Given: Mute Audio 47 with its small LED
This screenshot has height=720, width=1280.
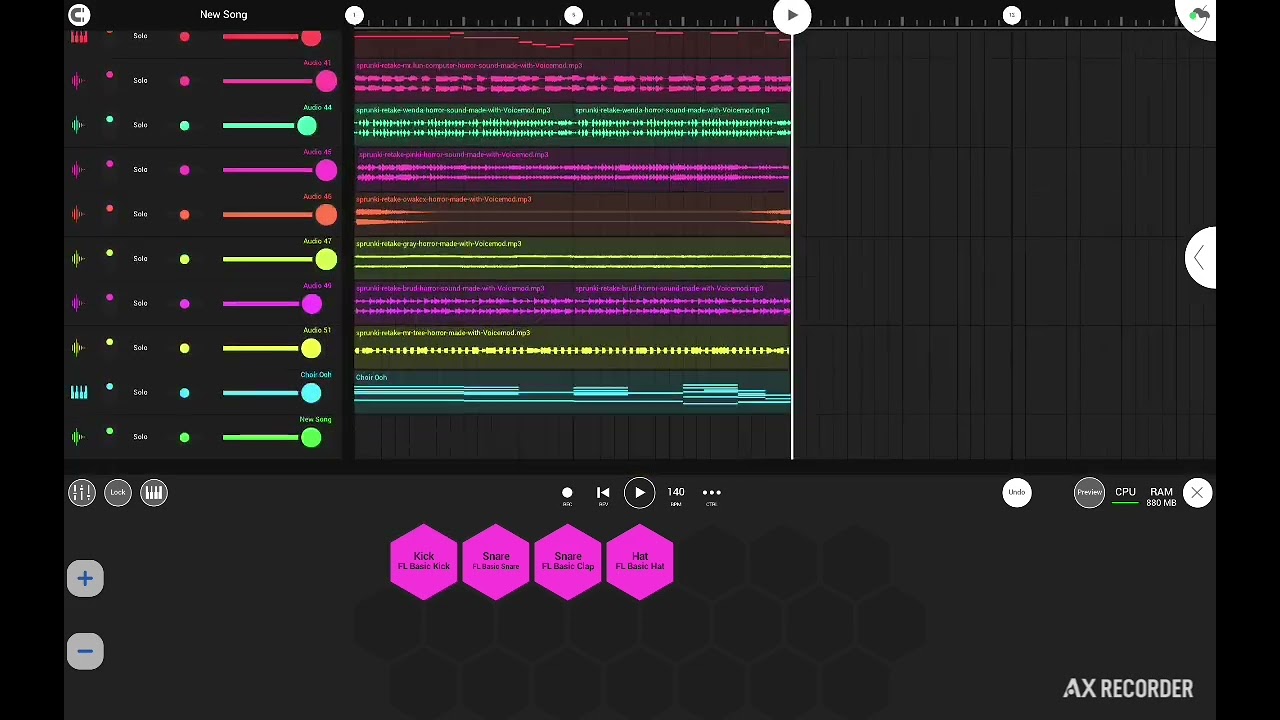Looking at the screenshot, I should [110, 253].
